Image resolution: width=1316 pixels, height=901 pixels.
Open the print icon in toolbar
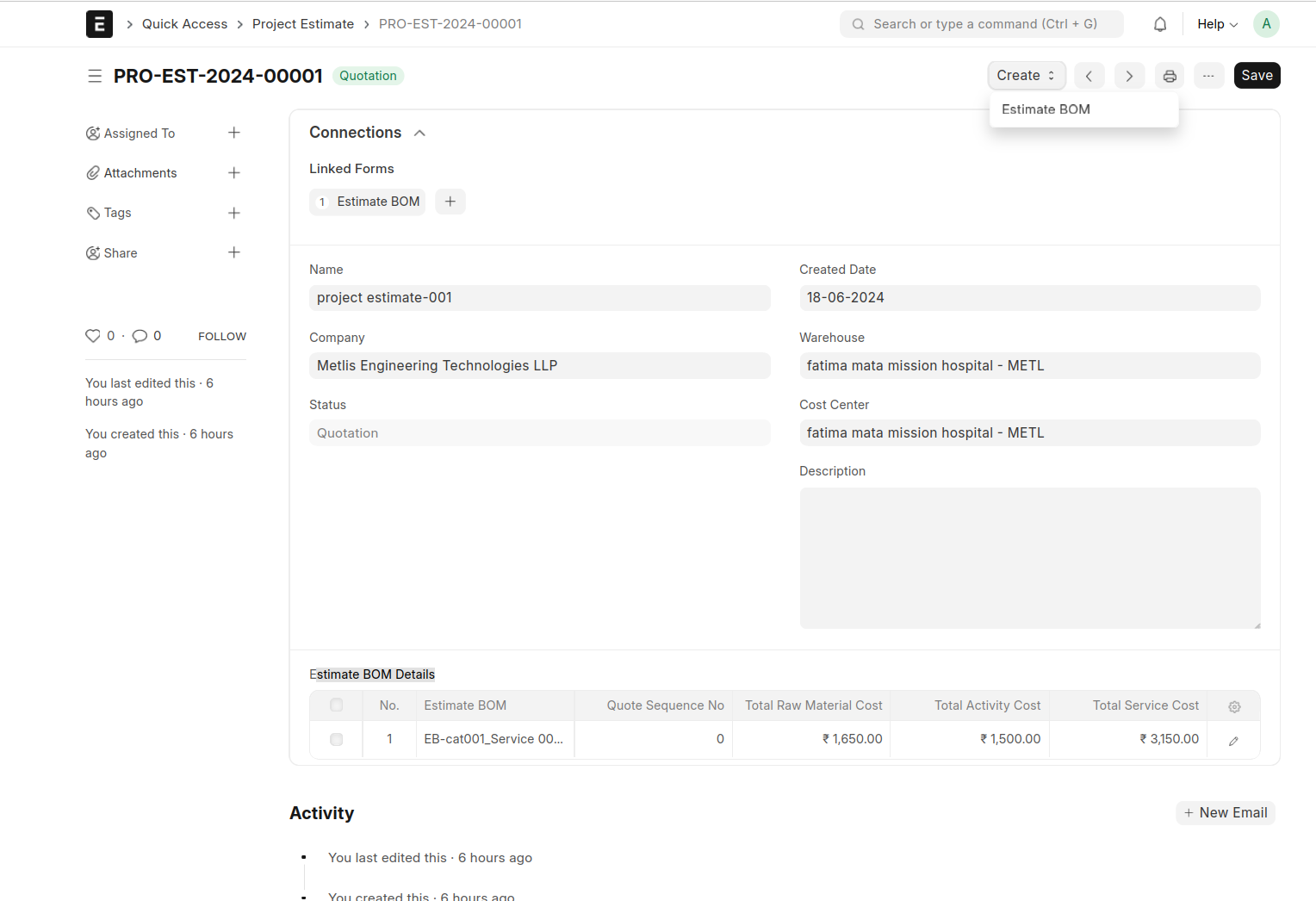pos(1170,76)
